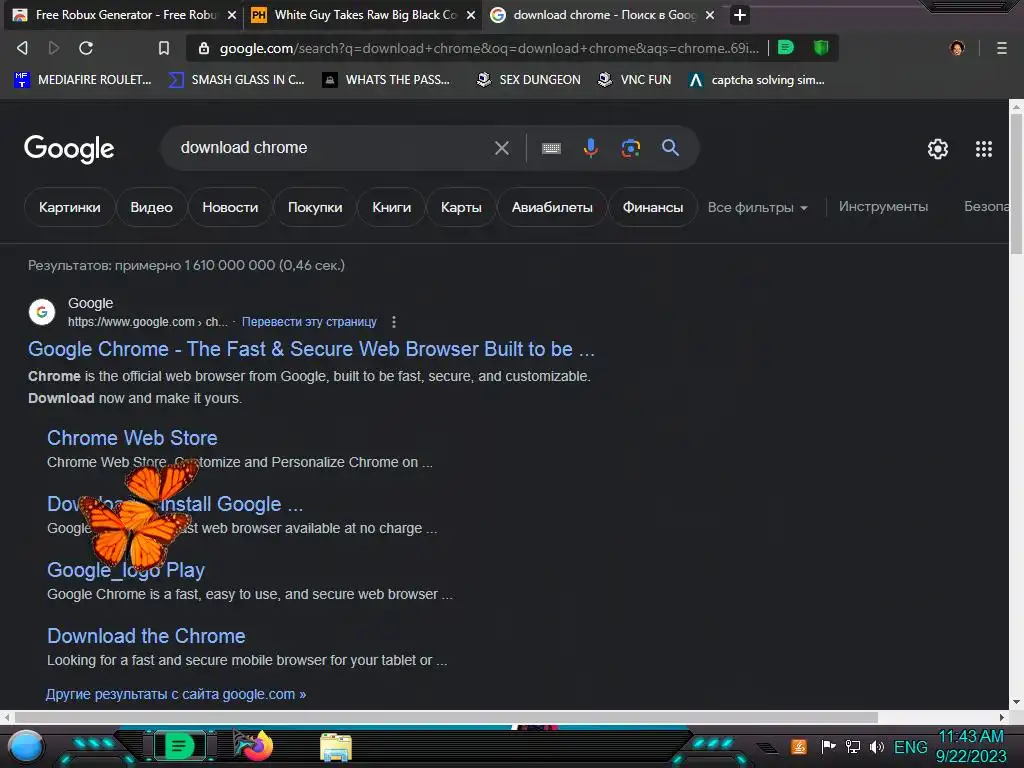Image resolution: width=1024 pixels, height=768 pixels.
Task: Switch input language via ENG indicator
Action: (x=910, y=746)
